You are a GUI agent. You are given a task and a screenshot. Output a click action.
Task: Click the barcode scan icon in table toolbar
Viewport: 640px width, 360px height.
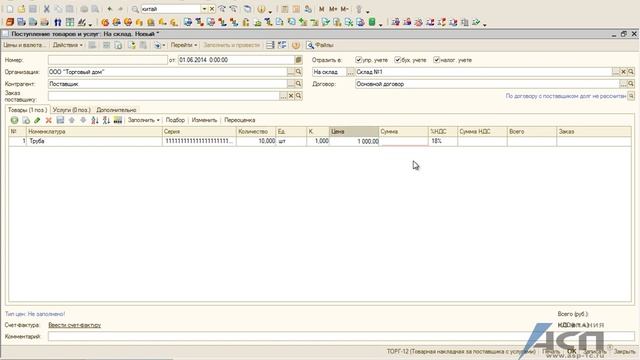pos(118,120)
